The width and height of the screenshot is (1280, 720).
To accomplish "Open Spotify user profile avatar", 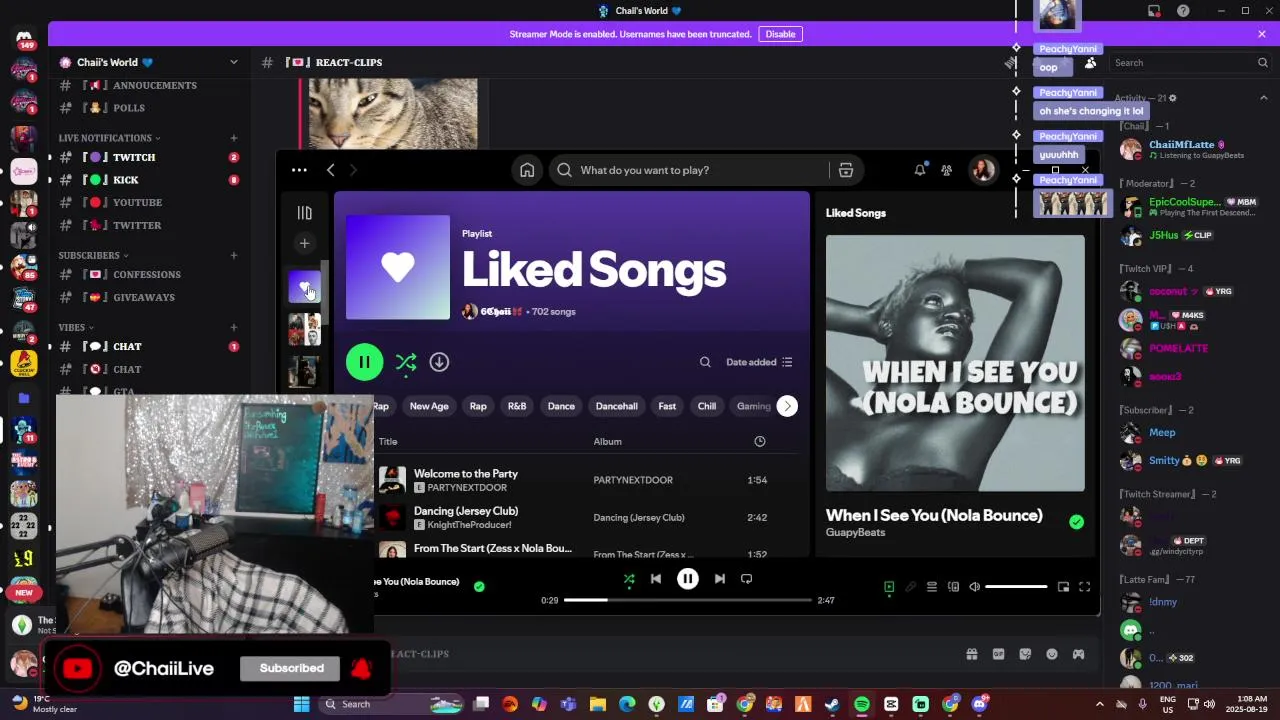I will pyautogui.click(x=983, y=170).
